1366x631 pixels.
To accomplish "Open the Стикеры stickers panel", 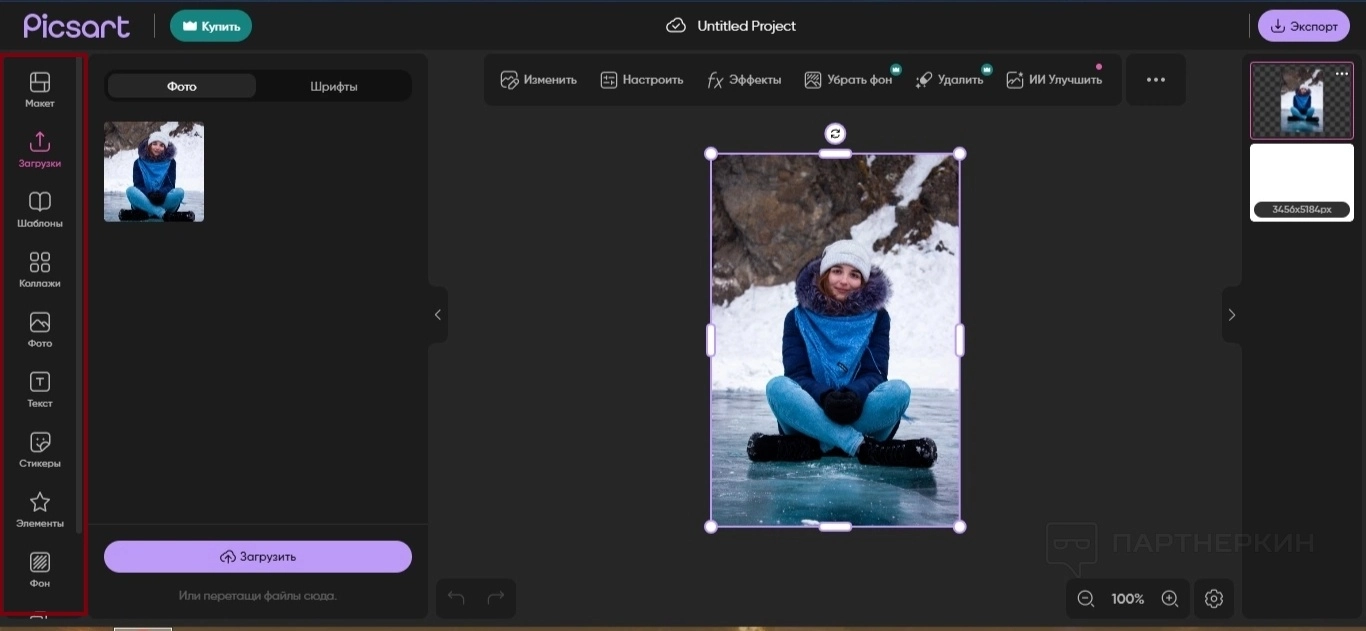I will coord(40,449).
